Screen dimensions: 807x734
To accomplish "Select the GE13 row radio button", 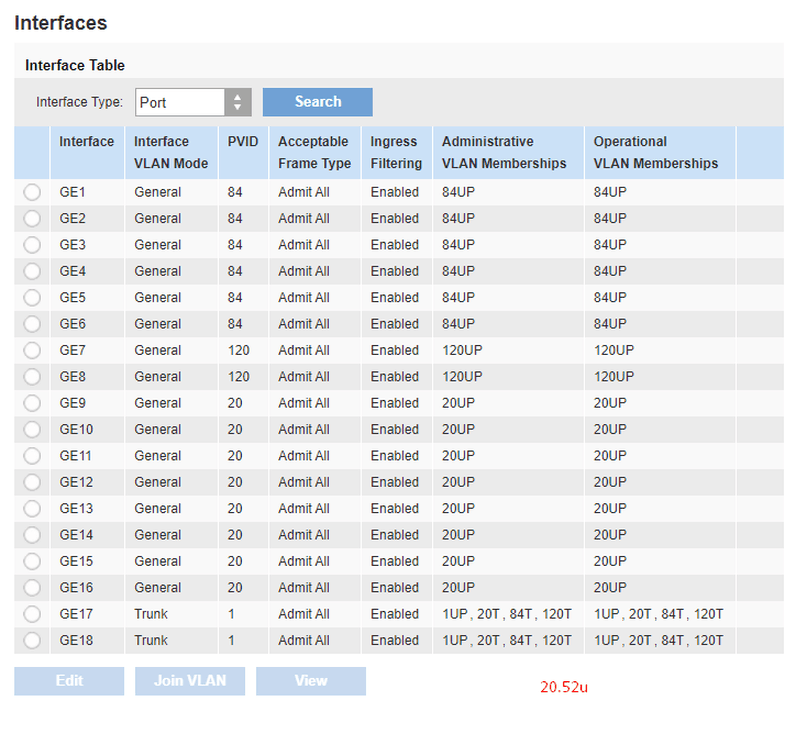I will (32, 509).
